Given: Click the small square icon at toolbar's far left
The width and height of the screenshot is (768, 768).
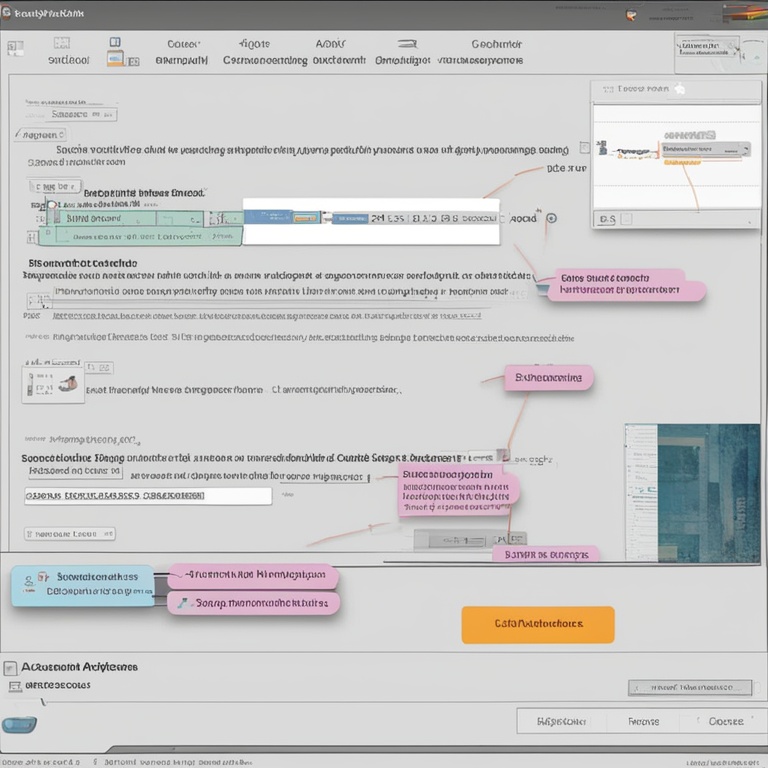Looking at the screenshot, I should point(15,48).
